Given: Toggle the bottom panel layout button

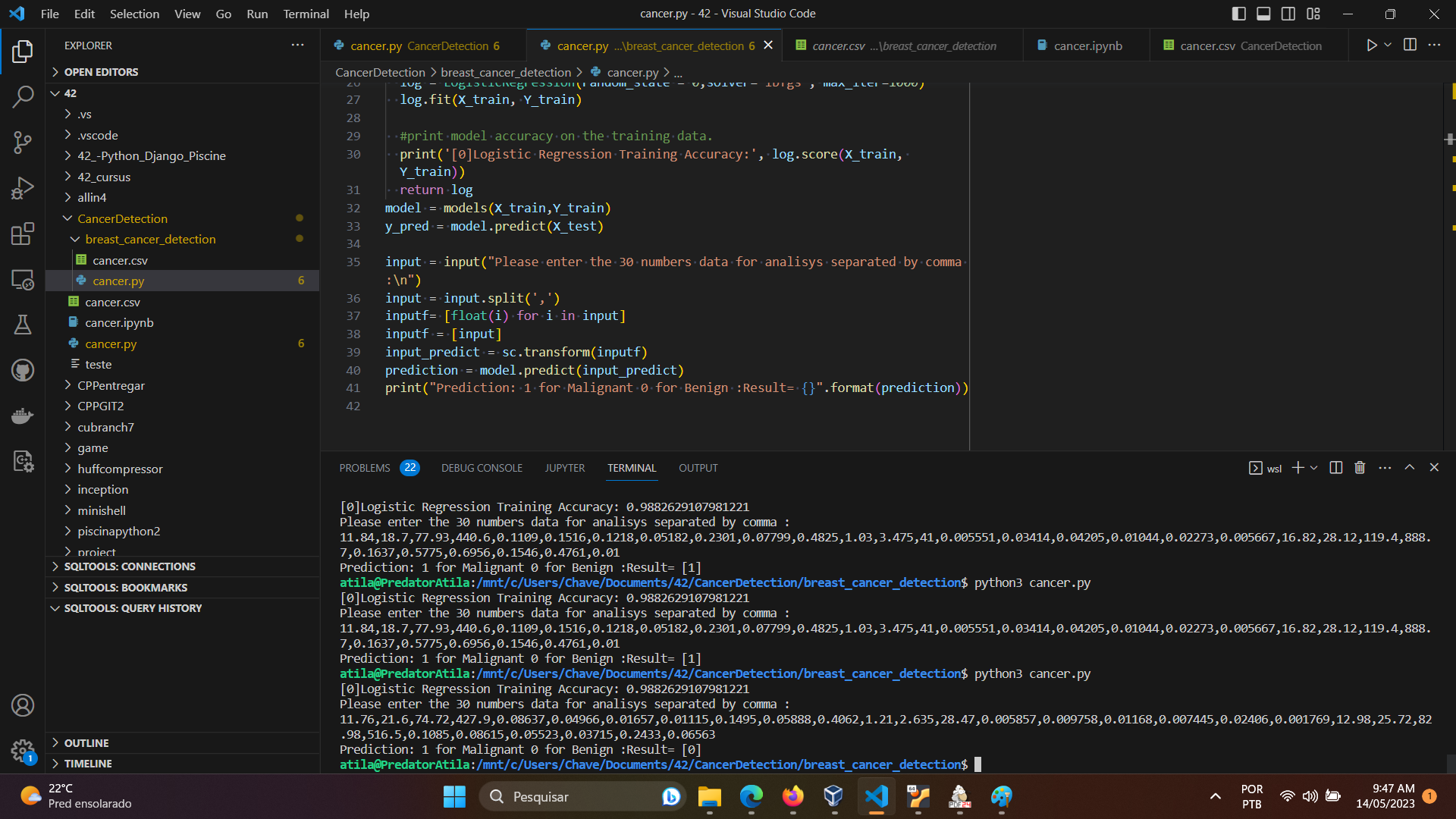Looking at the screenshot, I should [1263, 14].
